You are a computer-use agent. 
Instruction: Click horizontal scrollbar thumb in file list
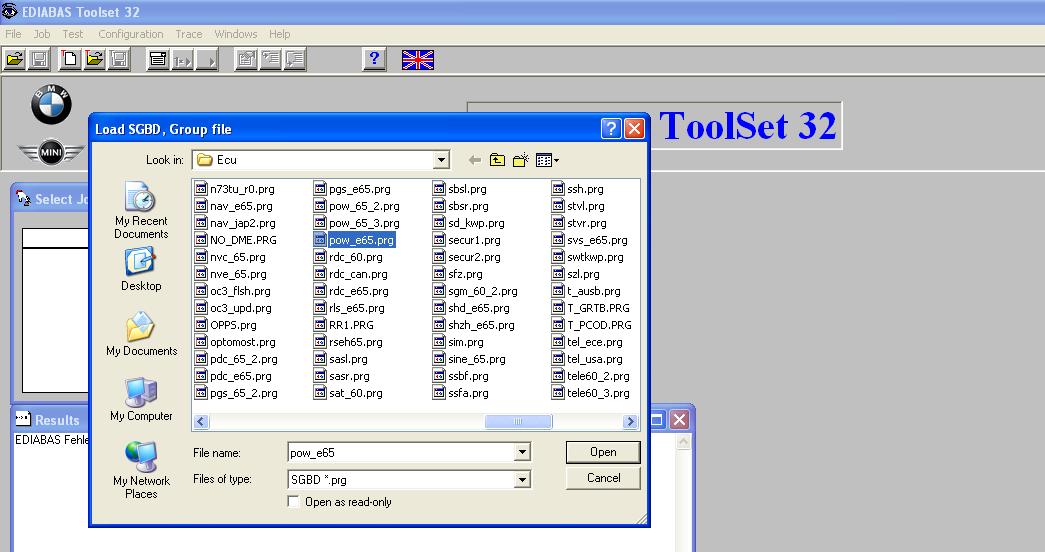[518, 421]
